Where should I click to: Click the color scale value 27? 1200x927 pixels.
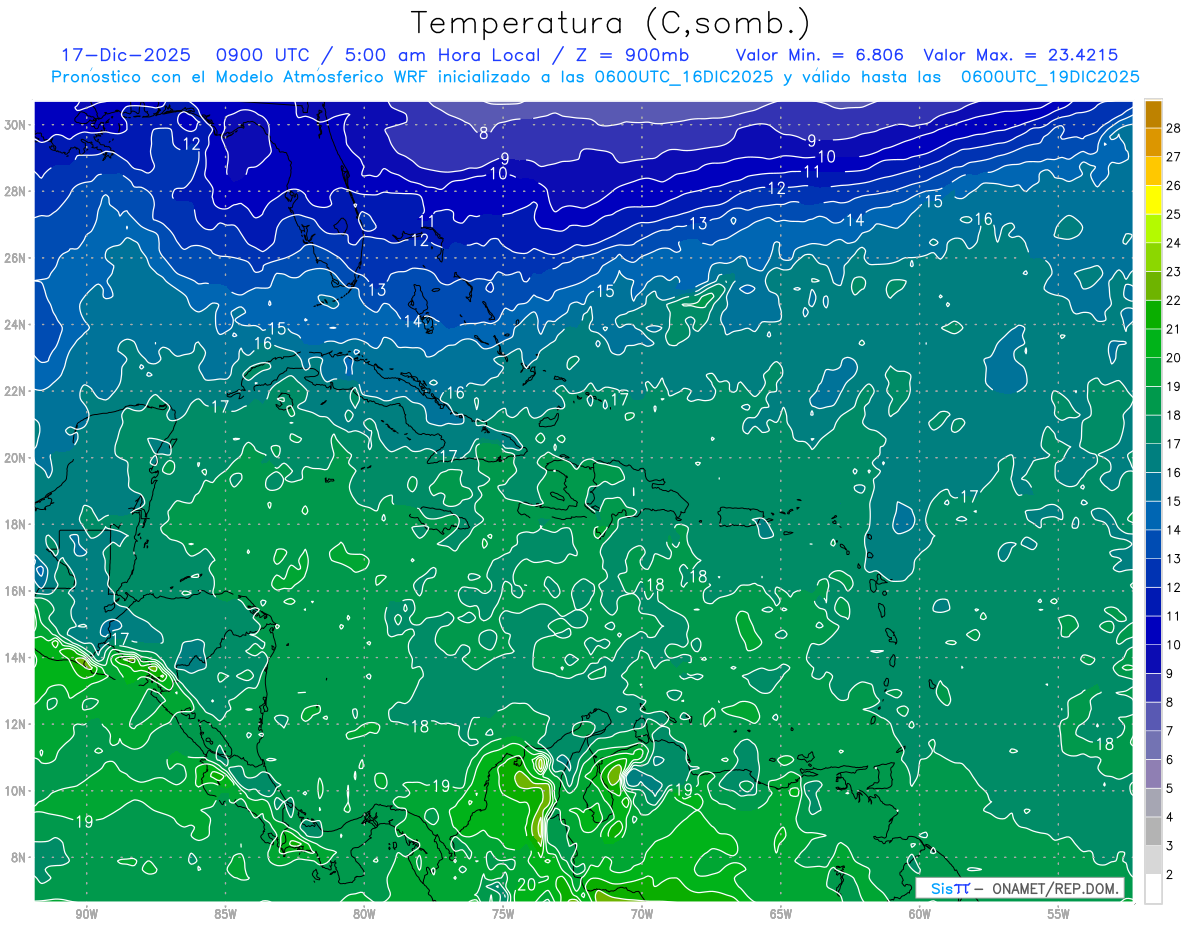coord(1174,156)
